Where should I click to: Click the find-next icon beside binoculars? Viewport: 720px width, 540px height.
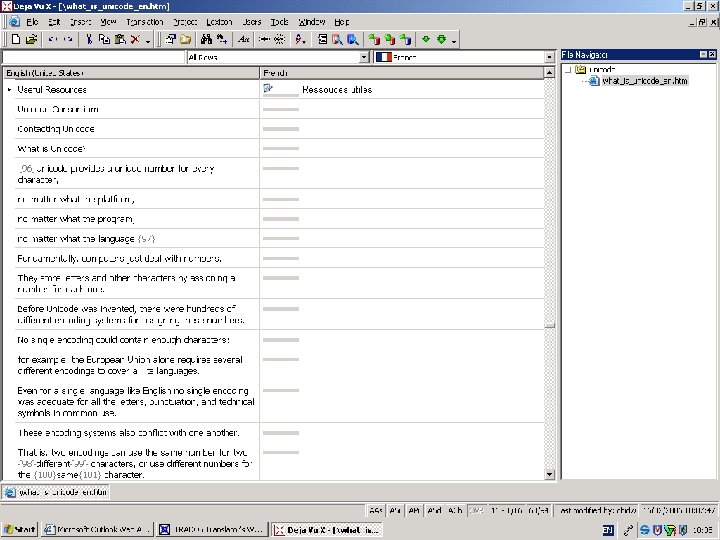(x=222, y=39)
